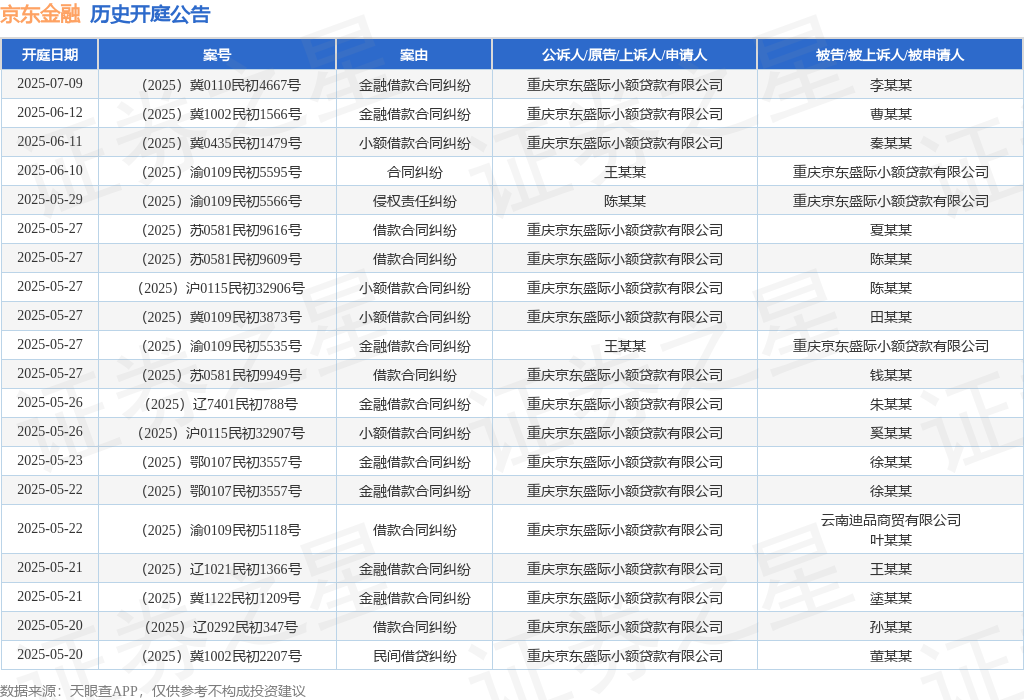Viewport: 1024px width, 700px height.
Task: Select defendant 叶某某
Action: click(x=890, y=540)
